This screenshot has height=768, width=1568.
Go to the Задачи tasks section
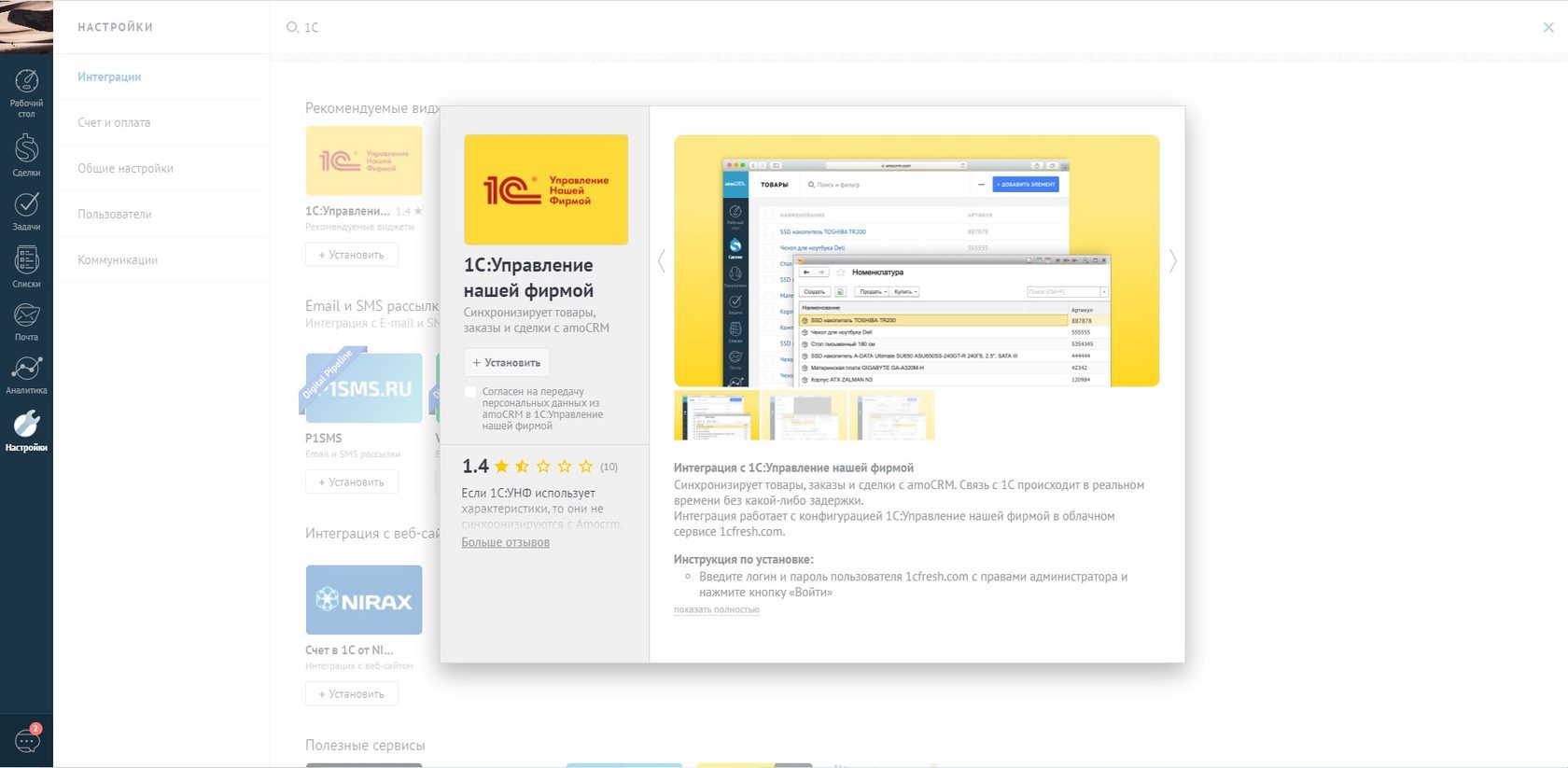coord(26,212)
